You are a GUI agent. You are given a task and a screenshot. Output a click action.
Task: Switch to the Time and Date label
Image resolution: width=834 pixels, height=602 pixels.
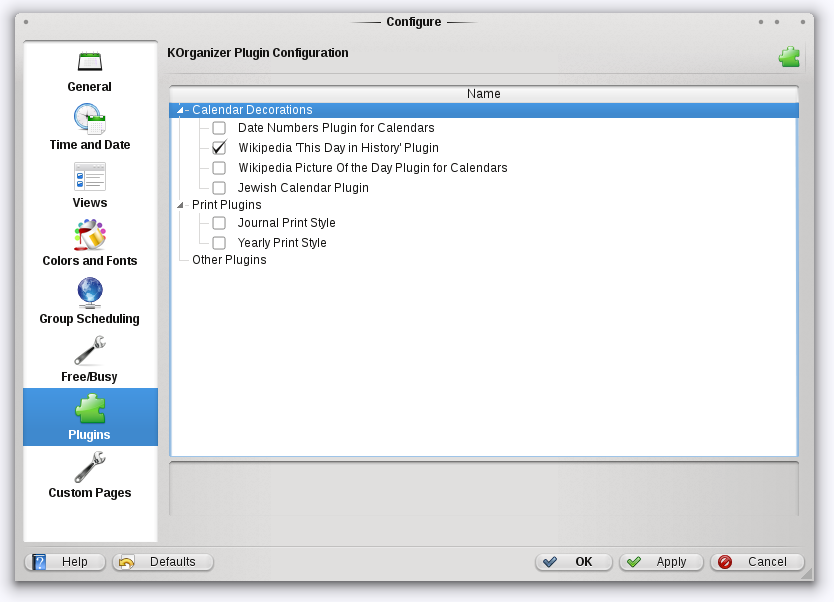(90, 145)
